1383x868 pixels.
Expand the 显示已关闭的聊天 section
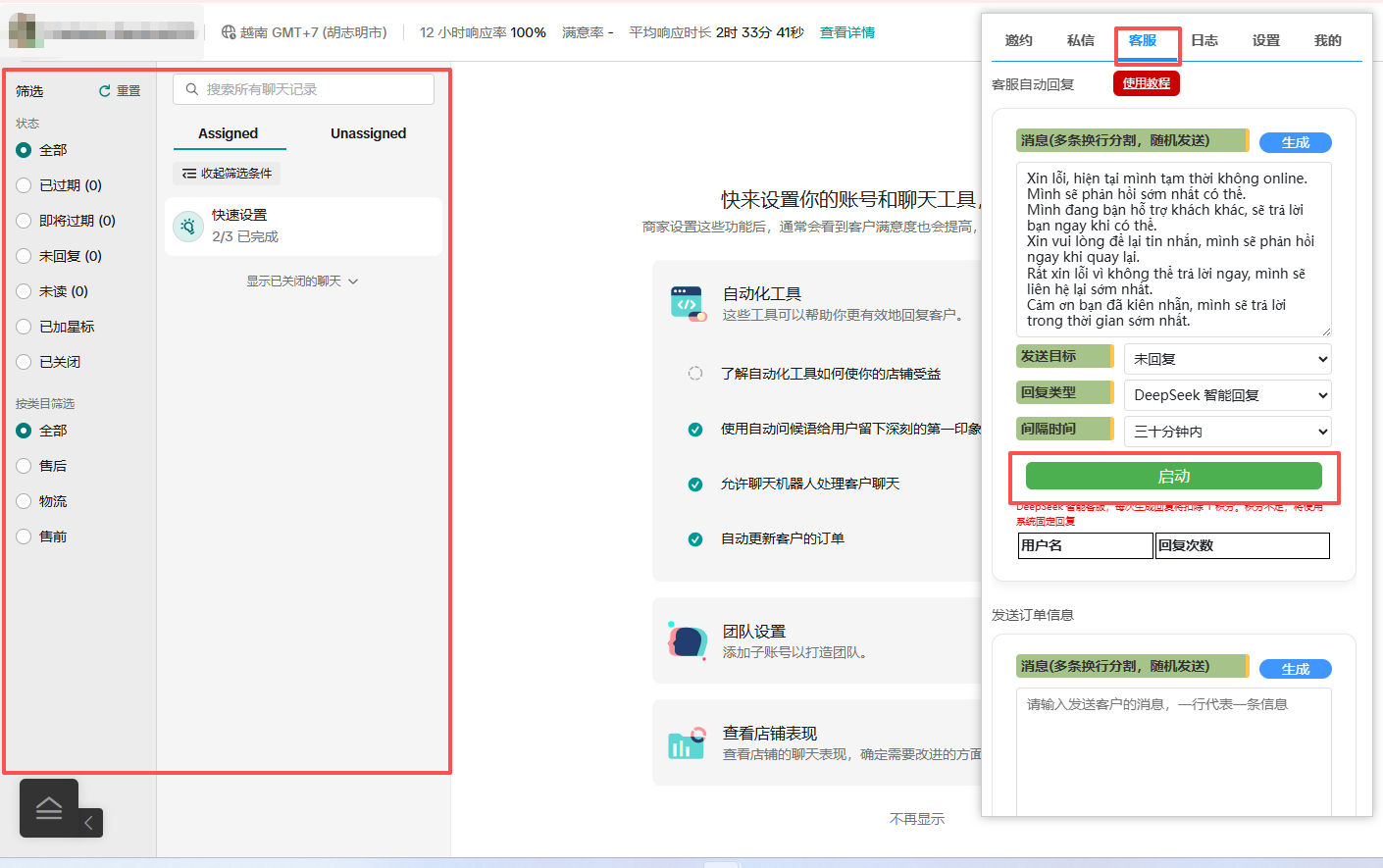(x=302, y=281)
